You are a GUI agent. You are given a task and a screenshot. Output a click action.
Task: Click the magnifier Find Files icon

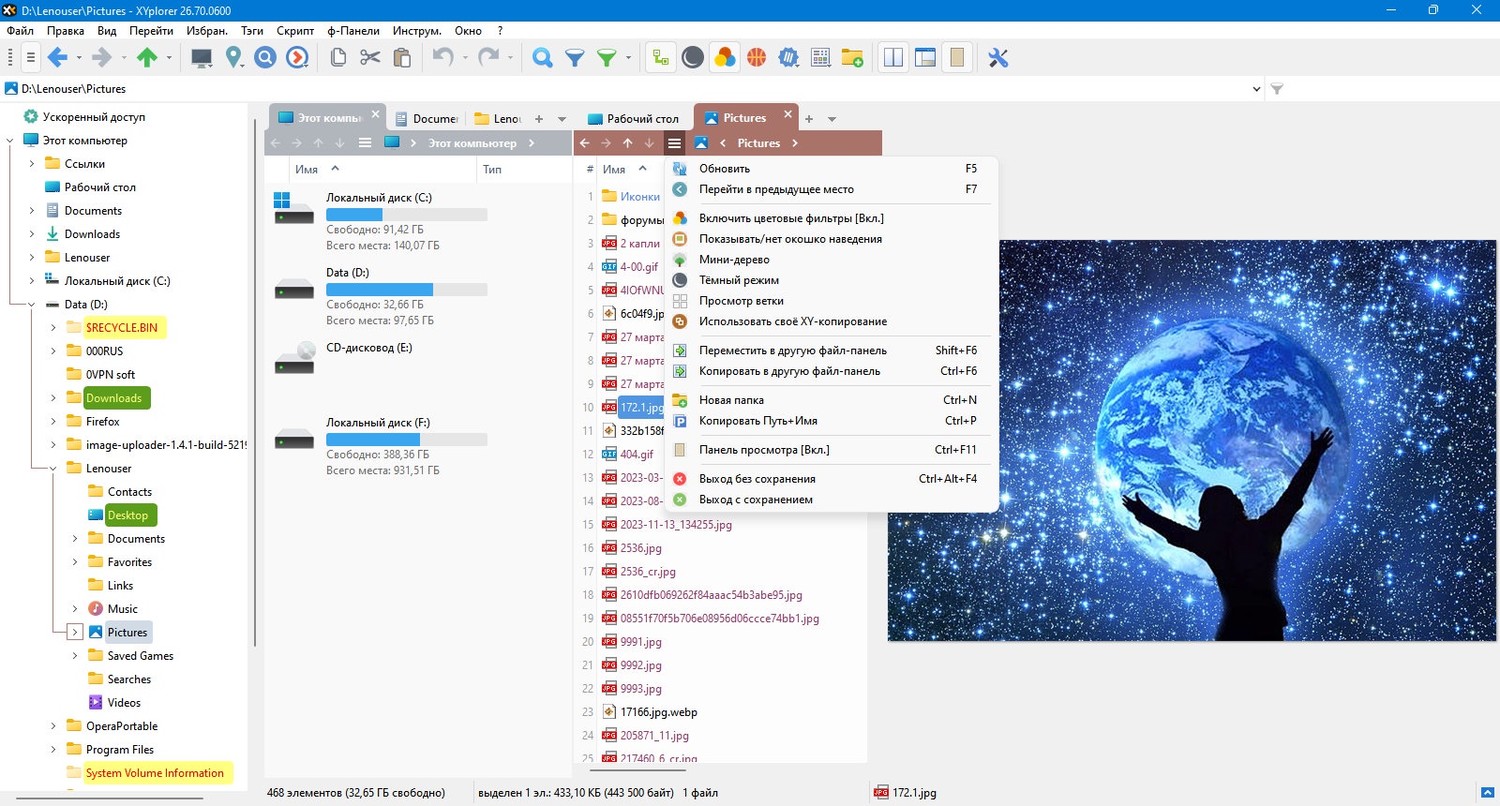pyautogui.click(x=542, y=58)
